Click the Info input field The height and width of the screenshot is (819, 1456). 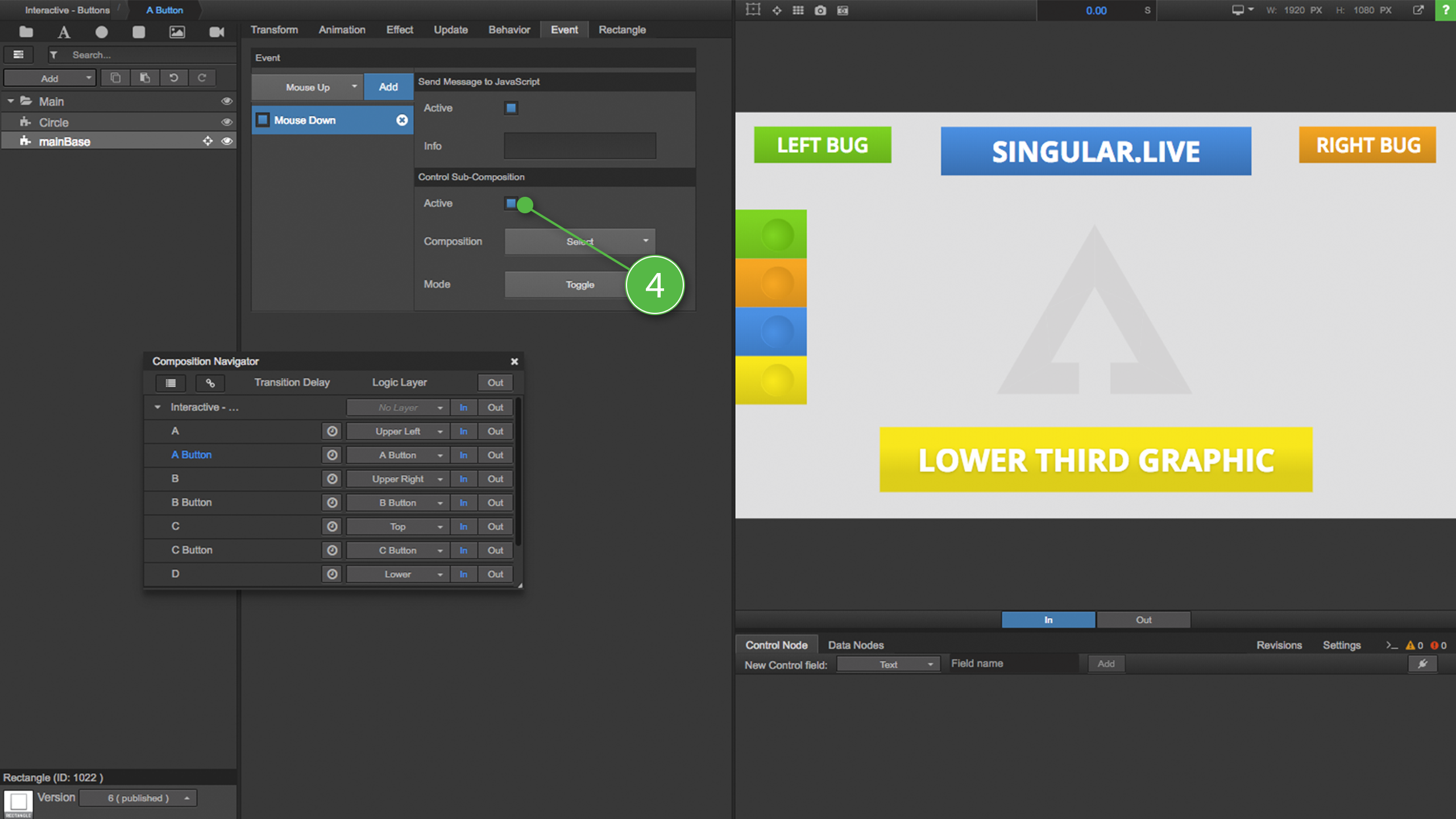[580, 146]
